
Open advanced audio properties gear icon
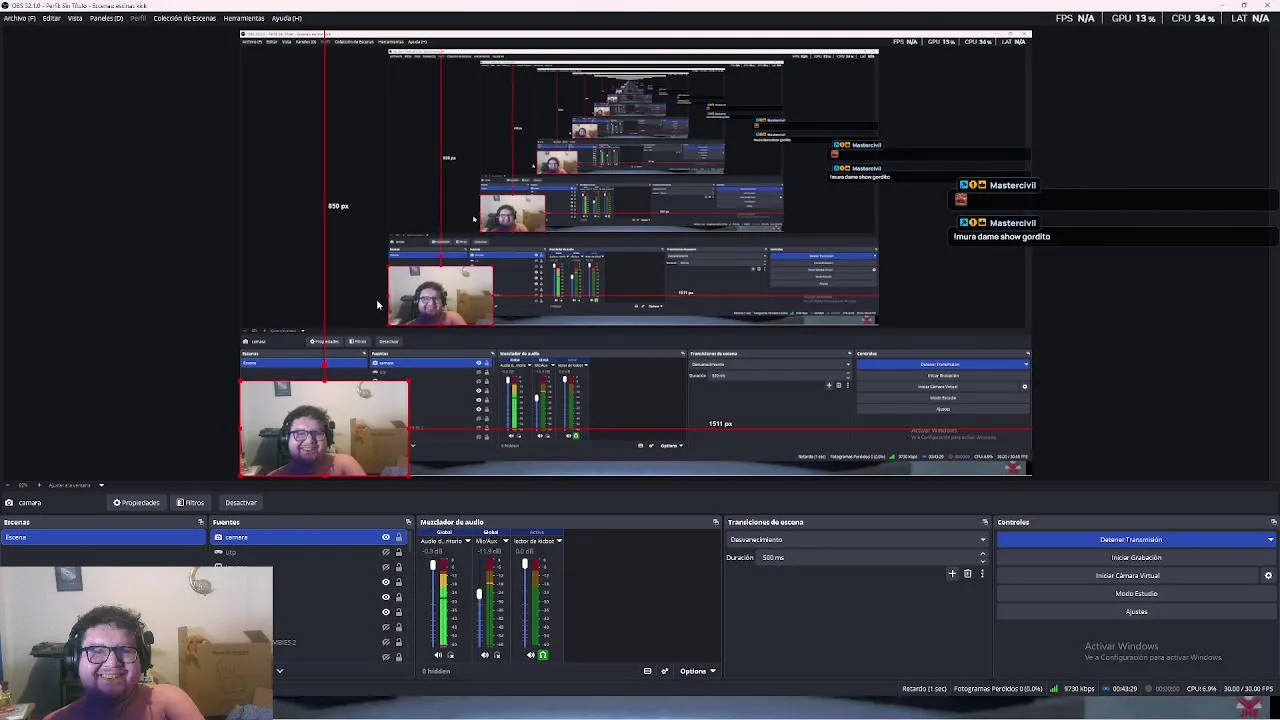coord(664,671)
